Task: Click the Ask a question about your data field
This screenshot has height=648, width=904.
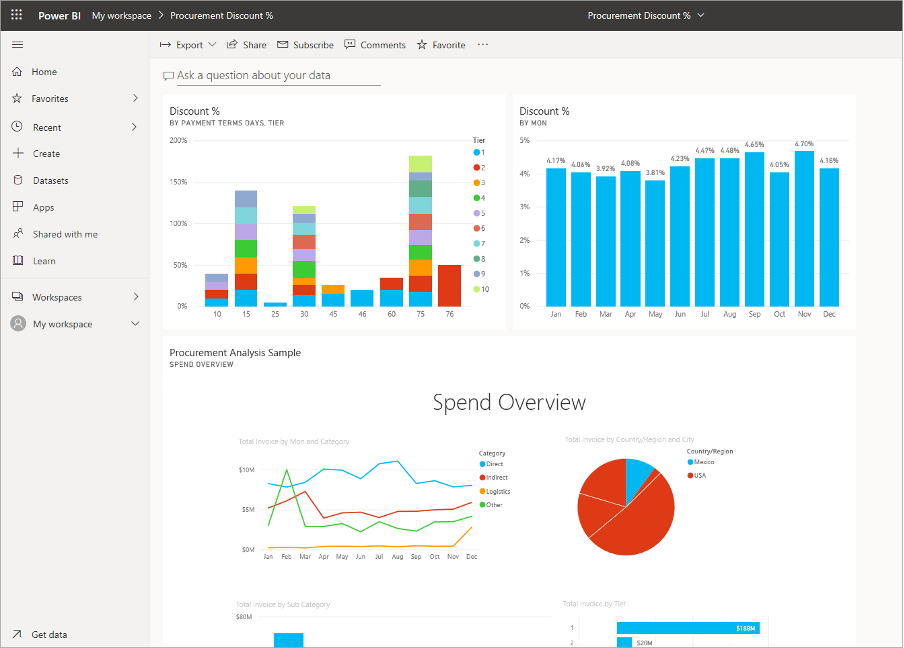Action: pyautogui.click(x=270, y=75)
